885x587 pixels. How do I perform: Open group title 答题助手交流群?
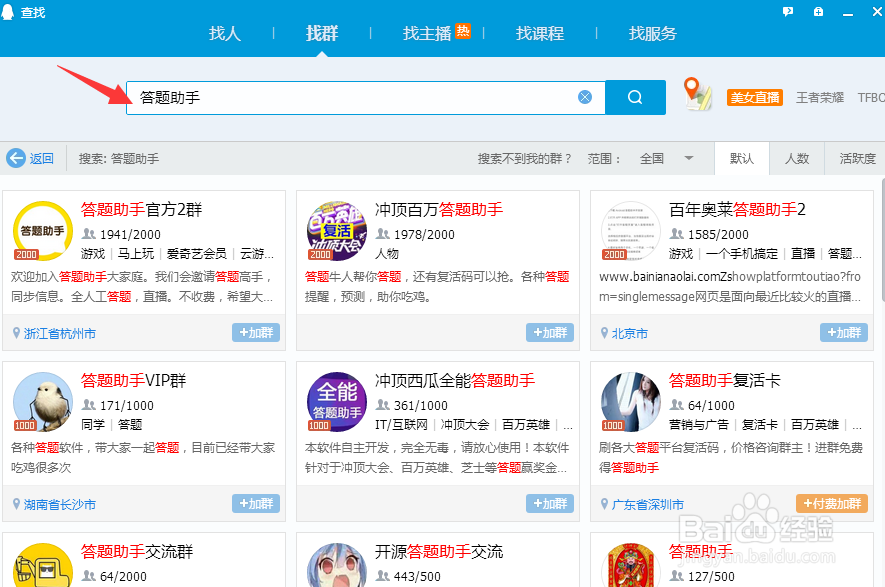click(x=137, y=552)
